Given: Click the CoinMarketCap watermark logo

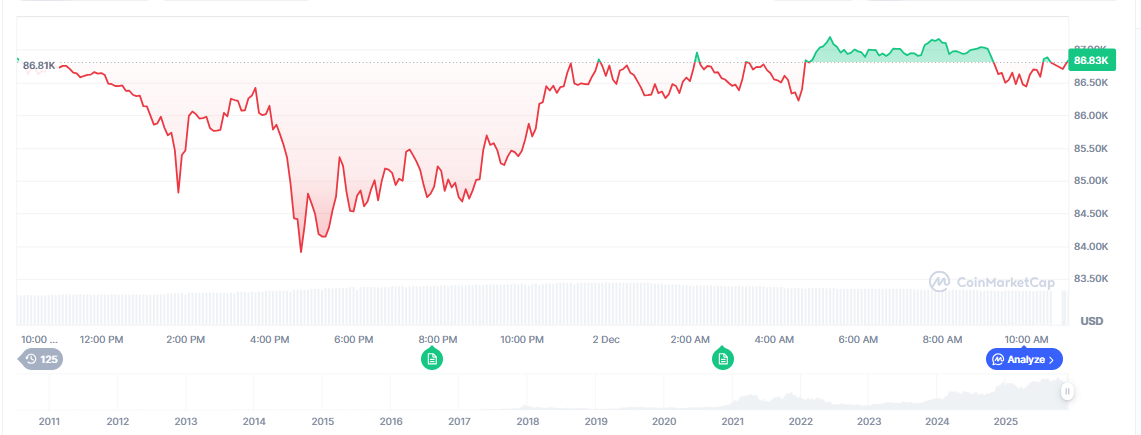Looking at the screenshot, I should pyautogui.click(x=991, y=283).
